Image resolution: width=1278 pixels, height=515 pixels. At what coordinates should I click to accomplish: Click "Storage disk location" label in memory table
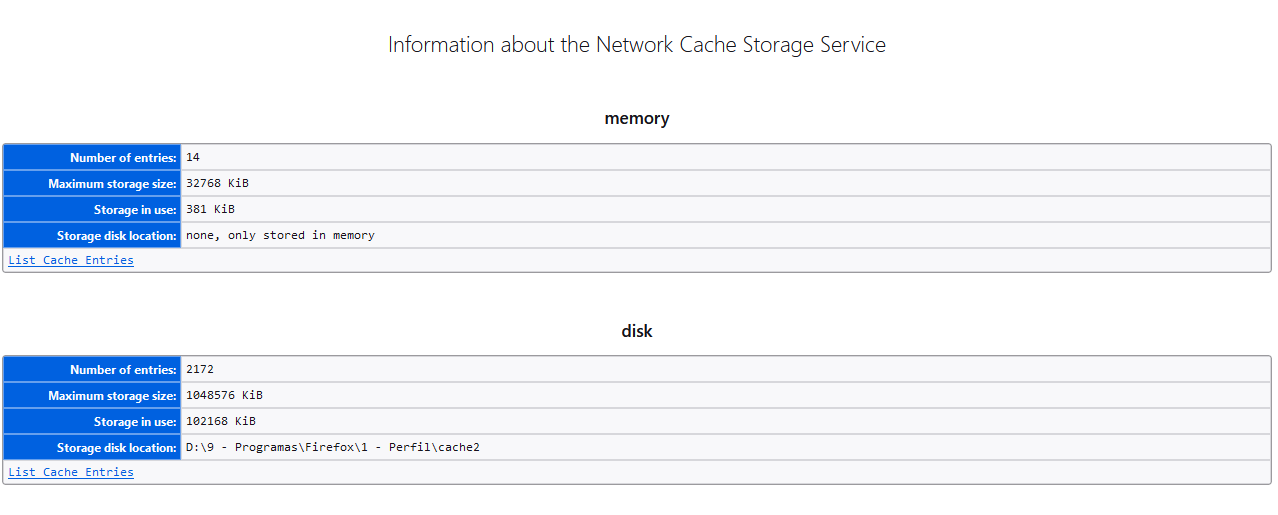116,236
